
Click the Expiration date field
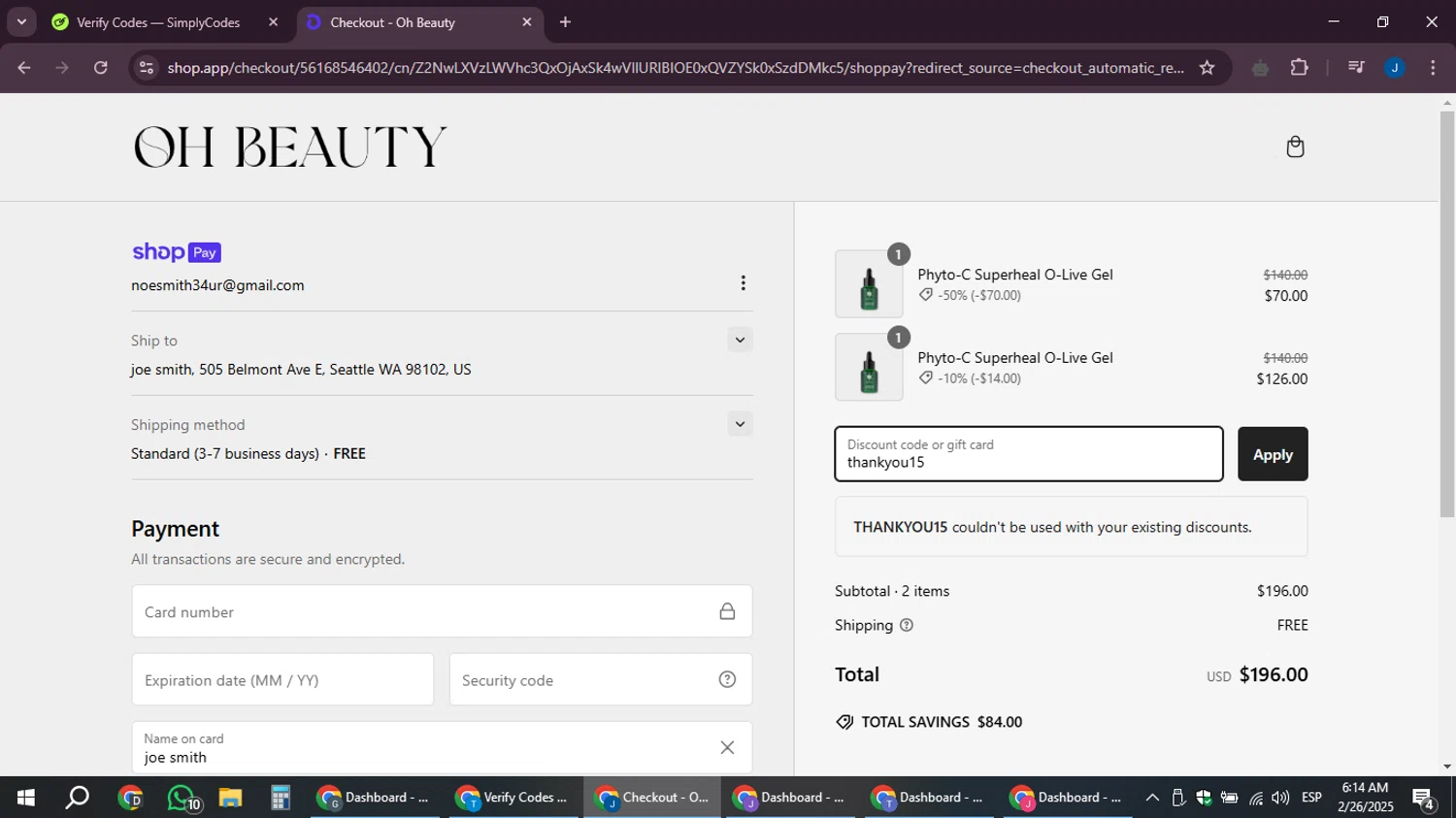(x=282, y=679)
